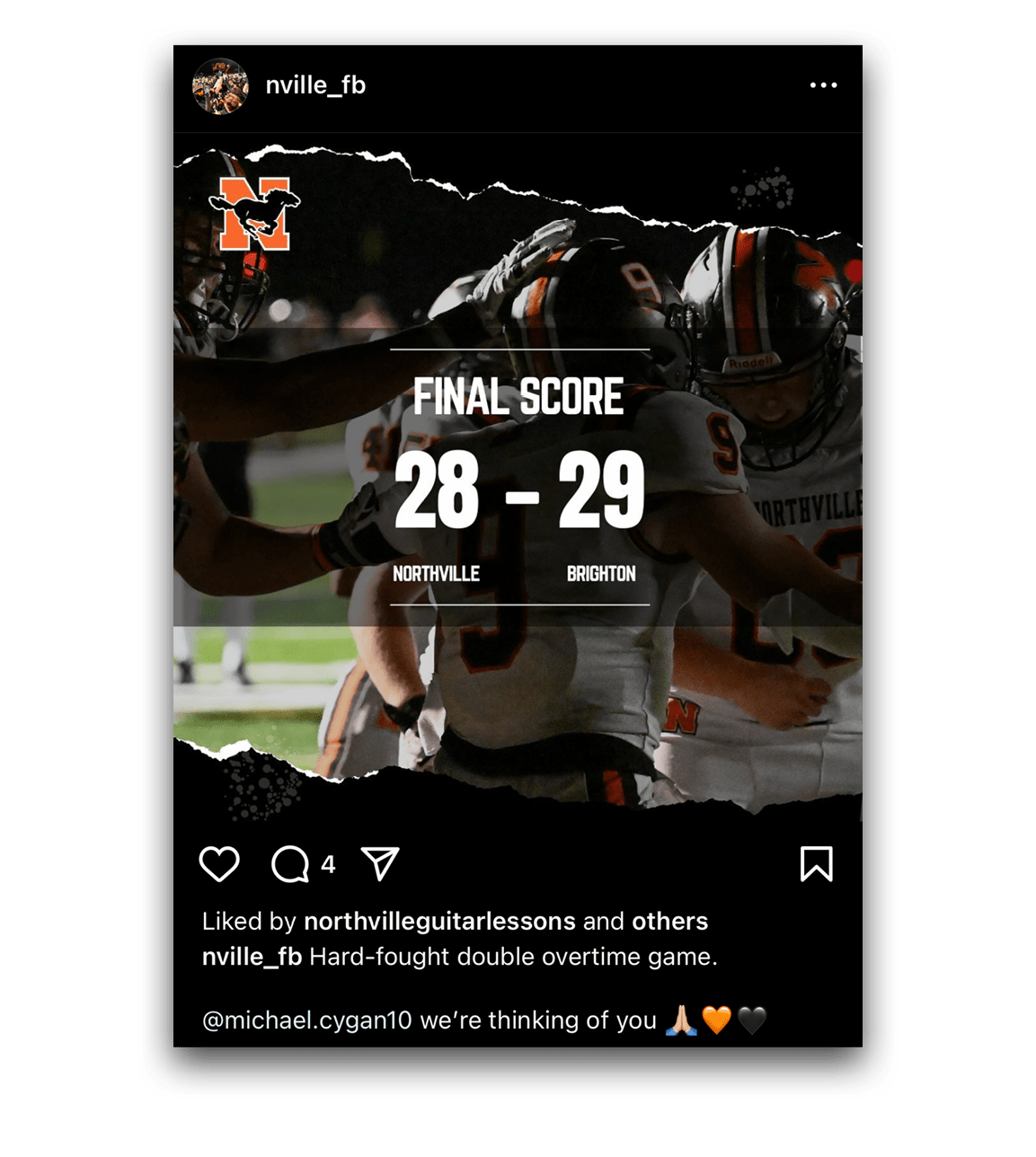Open nville_fb username in post header
Viewport: 1036px width, 1157px height.
315,85
